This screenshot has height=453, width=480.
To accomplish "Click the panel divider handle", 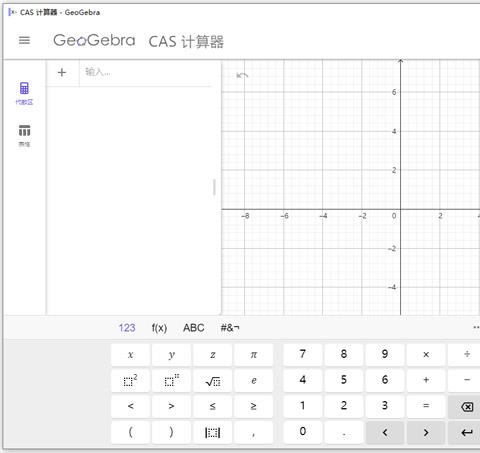I will (214, 187).
